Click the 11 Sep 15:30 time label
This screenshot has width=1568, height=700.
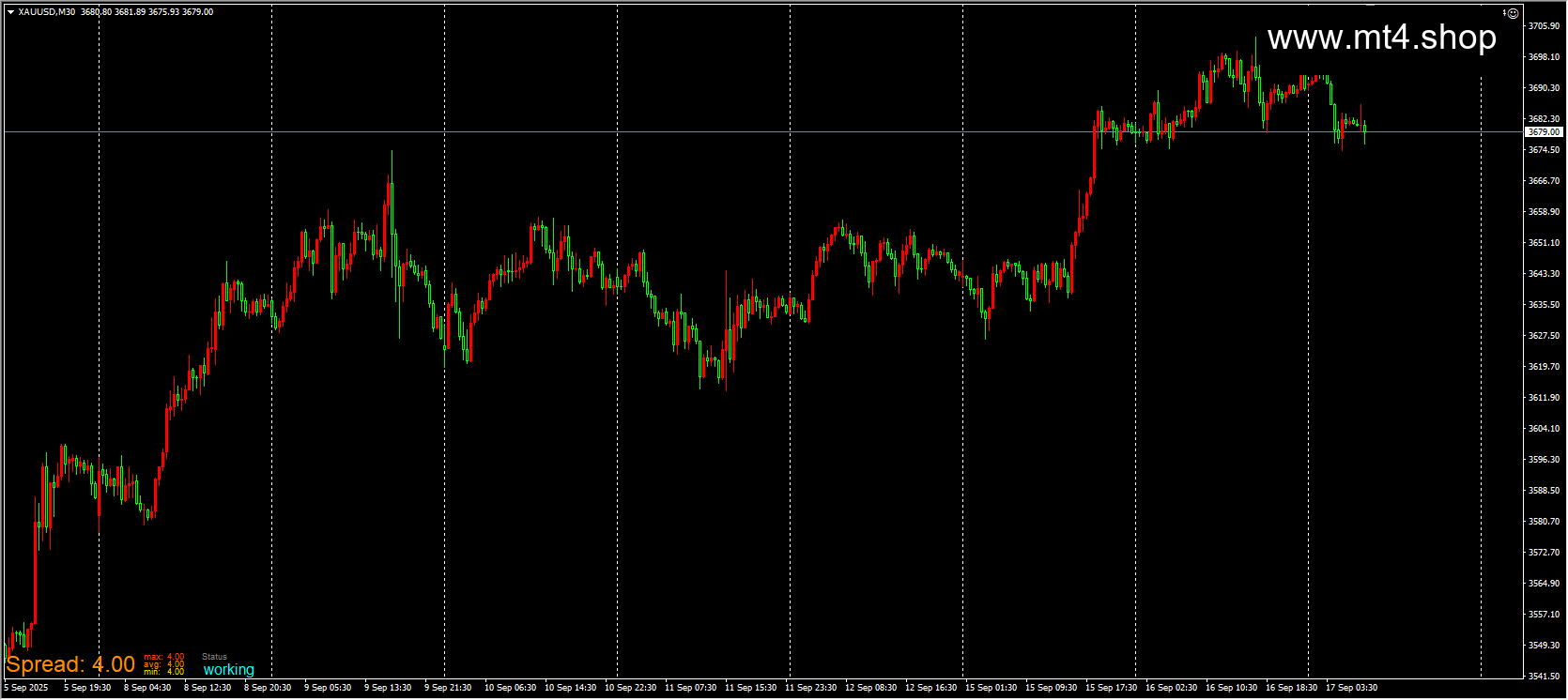(x=750, y=688)
